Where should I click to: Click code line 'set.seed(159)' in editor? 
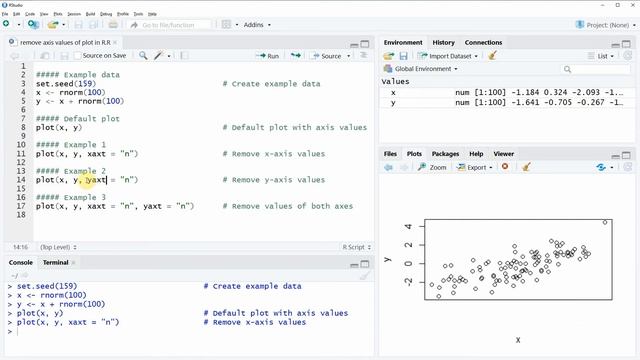pos(66,84)
